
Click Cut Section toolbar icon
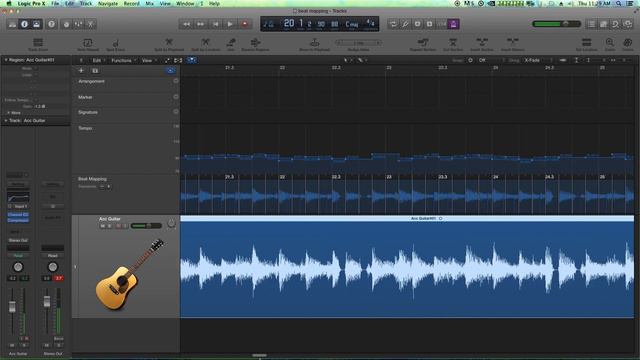pyautogui.click(x=453, y=44)
